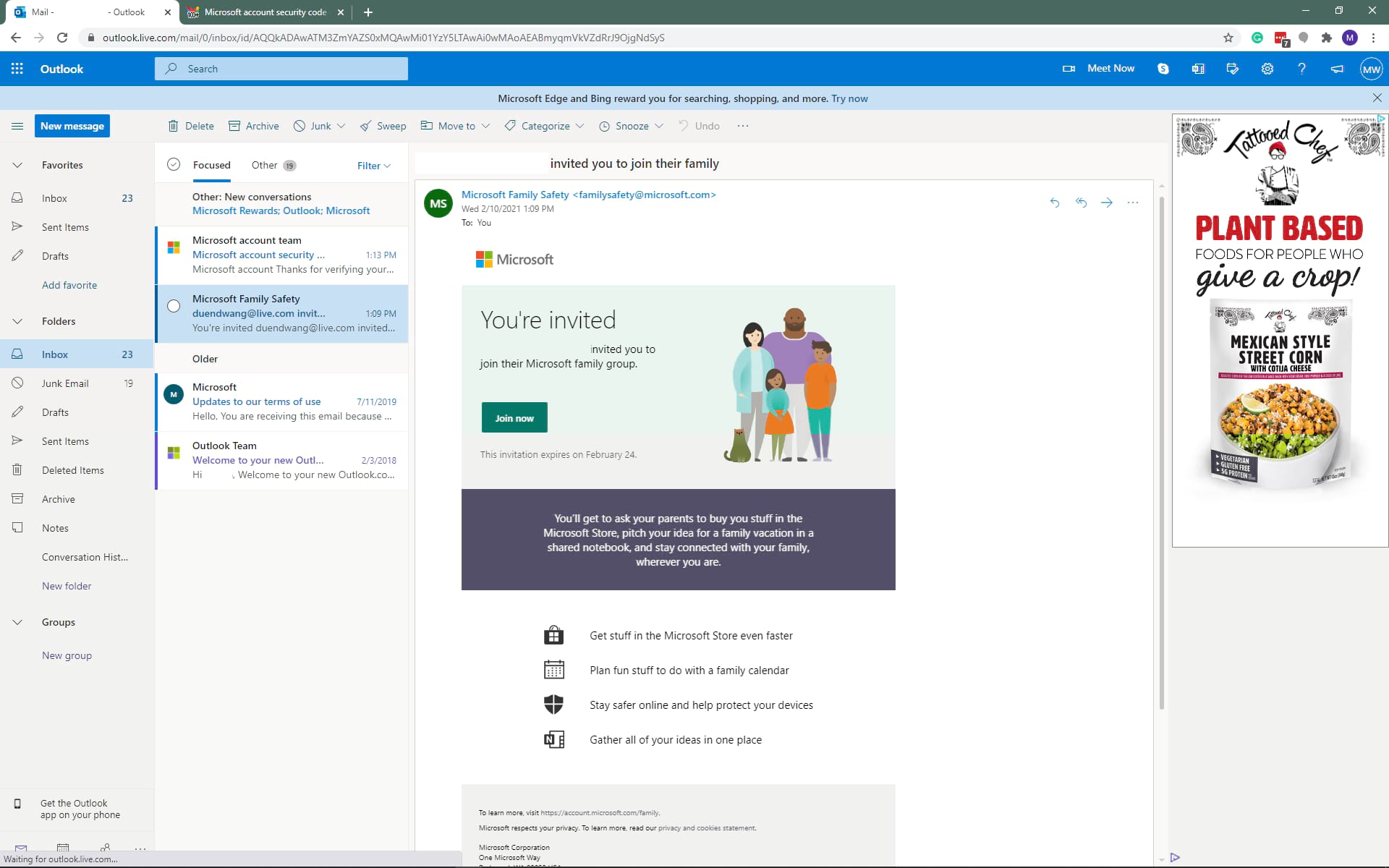The height and width of the screenshot is (868, 1389).
Task: Expand the Categorize dropdown
Action: click(579, 126)
